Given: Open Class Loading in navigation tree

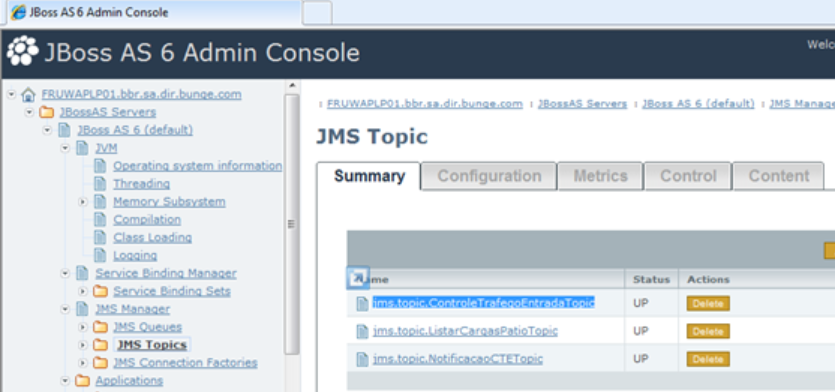Looking at the screenshot, I should click(x=152, y=238).
